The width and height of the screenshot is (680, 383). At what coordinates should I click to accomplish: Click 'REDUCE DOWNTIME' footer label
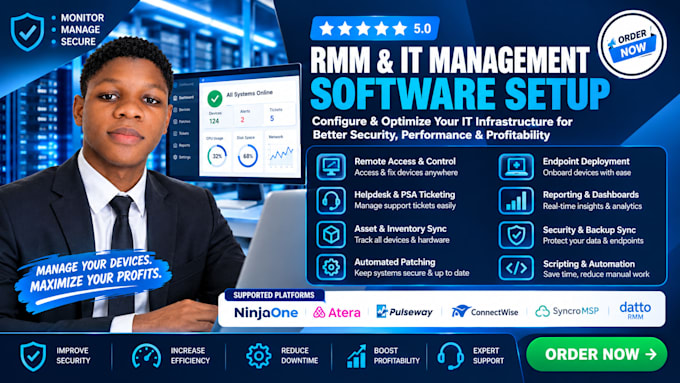coord(299,356)
